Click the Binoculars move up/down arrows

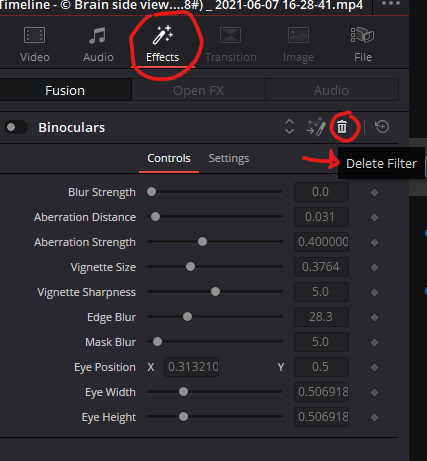pos(289,127)
